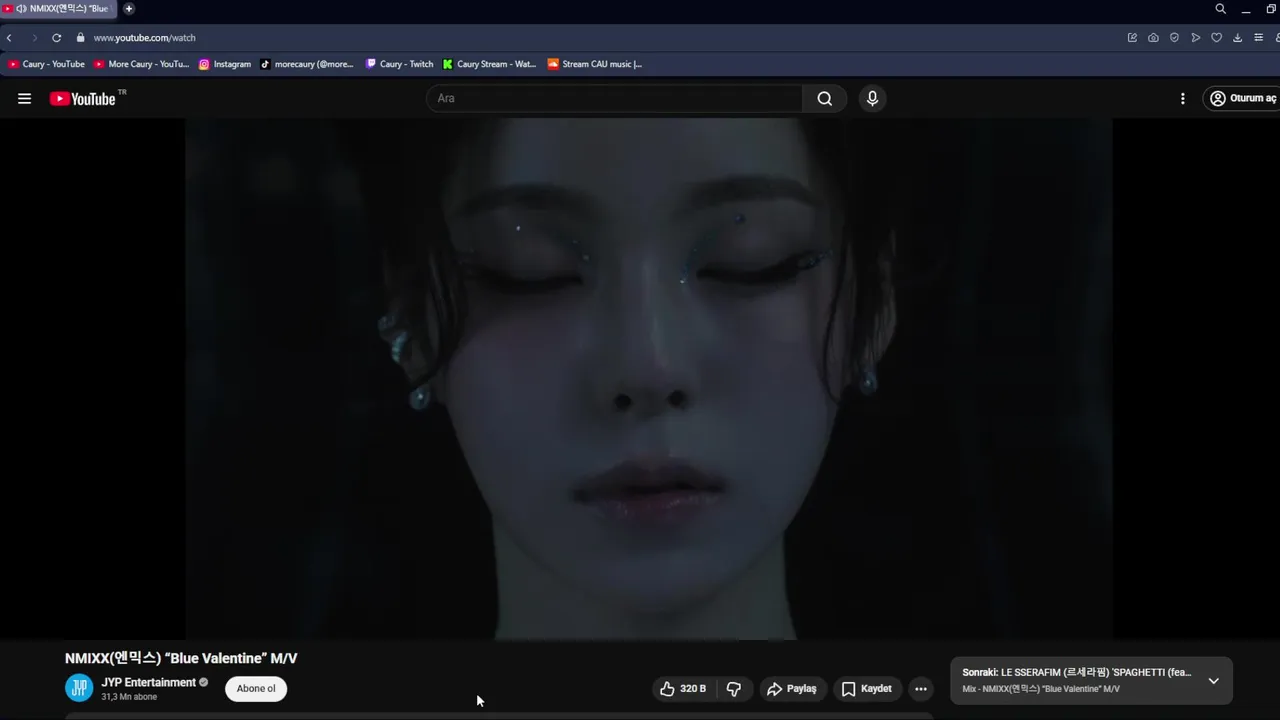This screenshot has height=720, width=1280.
Task: Click the Oturum aç sign-in button
Action: coord(1243,98)
